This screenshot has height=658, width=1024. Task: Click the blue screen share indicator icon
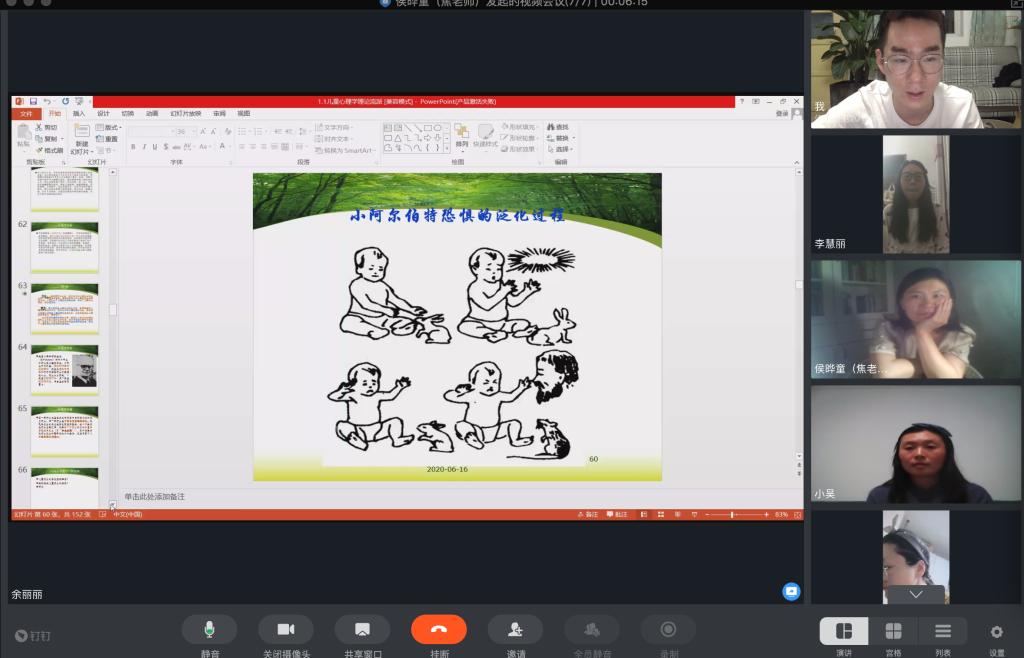point(791,591)
